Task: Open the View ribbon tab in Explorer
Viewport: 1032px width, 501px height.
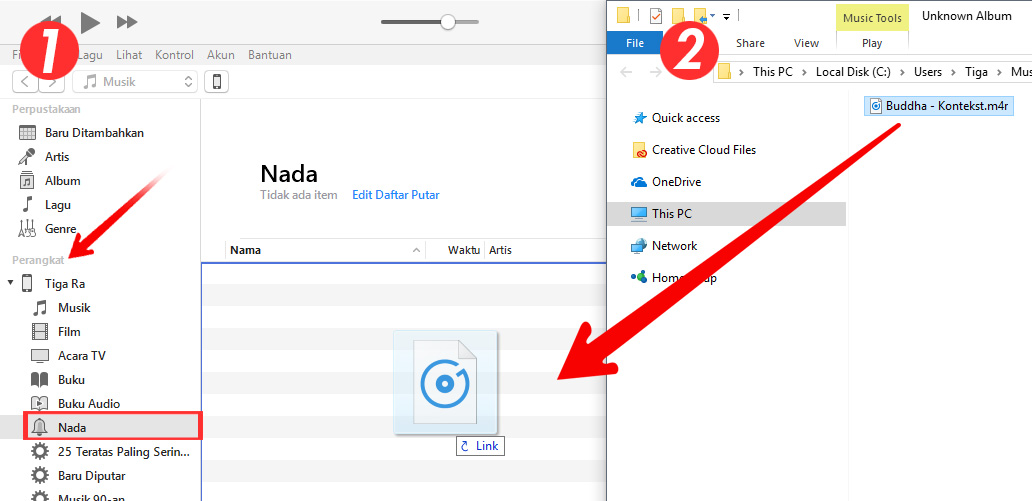Action: [x=806, y=43]
